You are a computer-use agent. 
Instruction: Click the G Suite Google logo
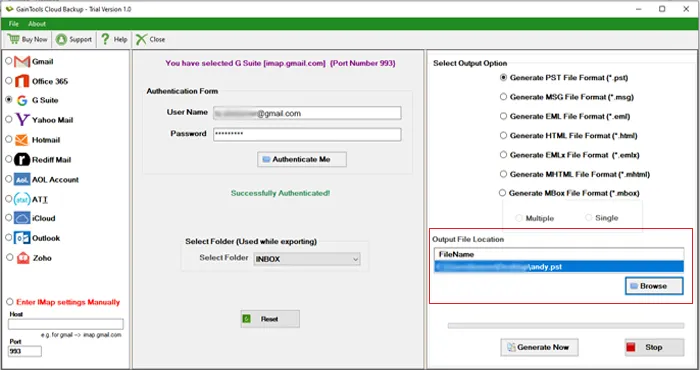tap(22, 100)
